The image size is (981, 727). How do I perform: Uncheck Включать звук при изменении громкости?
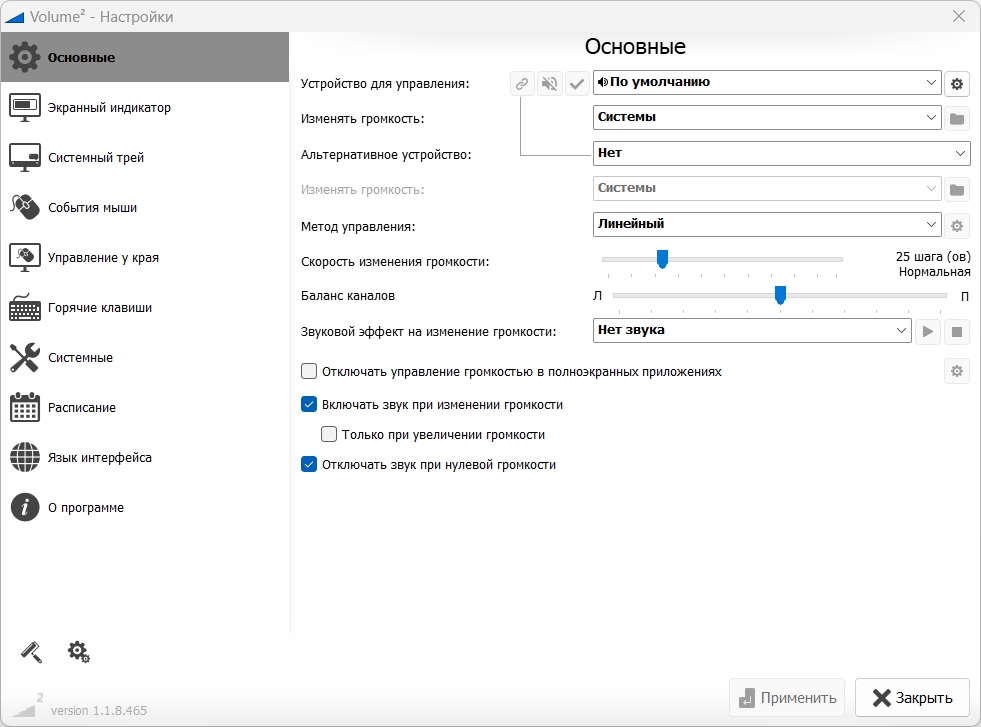click(309, 404)
